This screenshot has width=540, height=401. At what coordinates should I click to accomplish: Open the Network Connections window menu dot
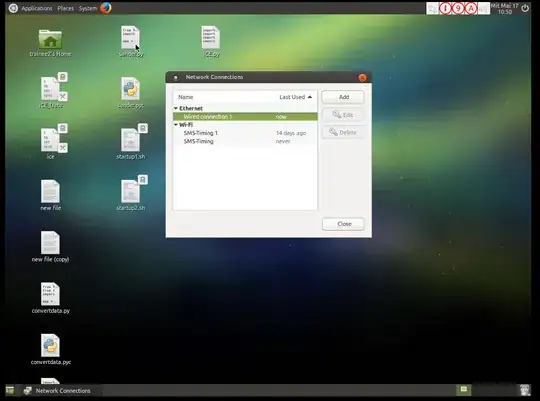pos(176,78)
